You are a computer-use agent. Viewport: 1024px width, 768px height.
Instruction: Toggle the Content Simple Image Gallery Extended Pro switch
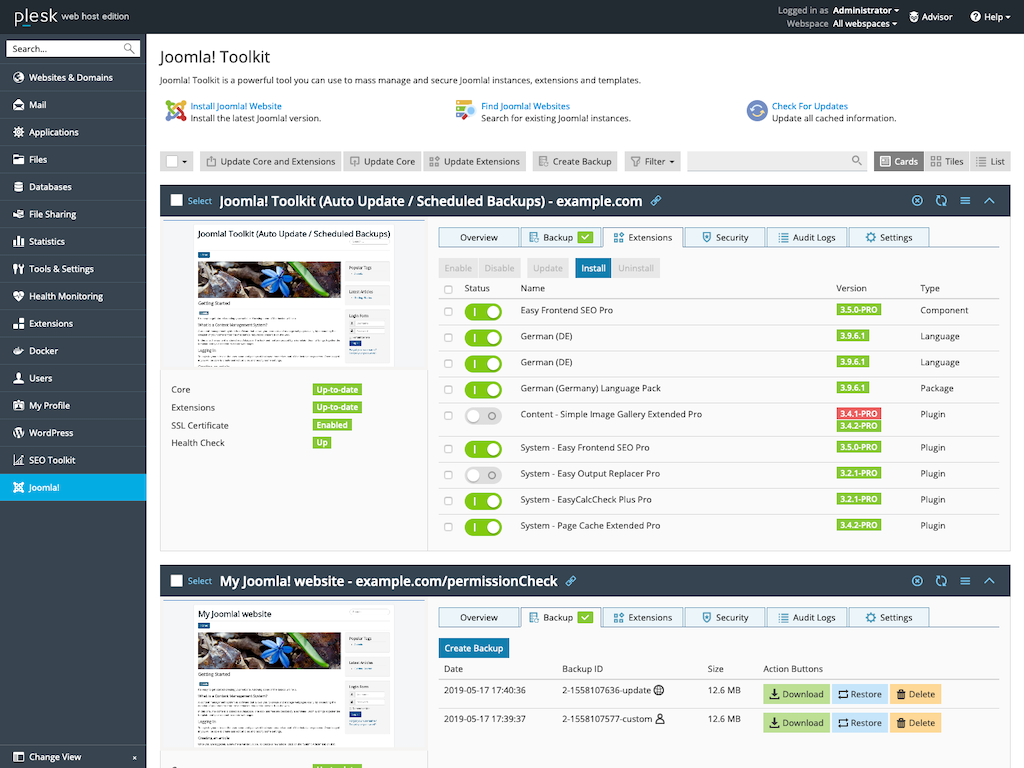coord(483,414)
